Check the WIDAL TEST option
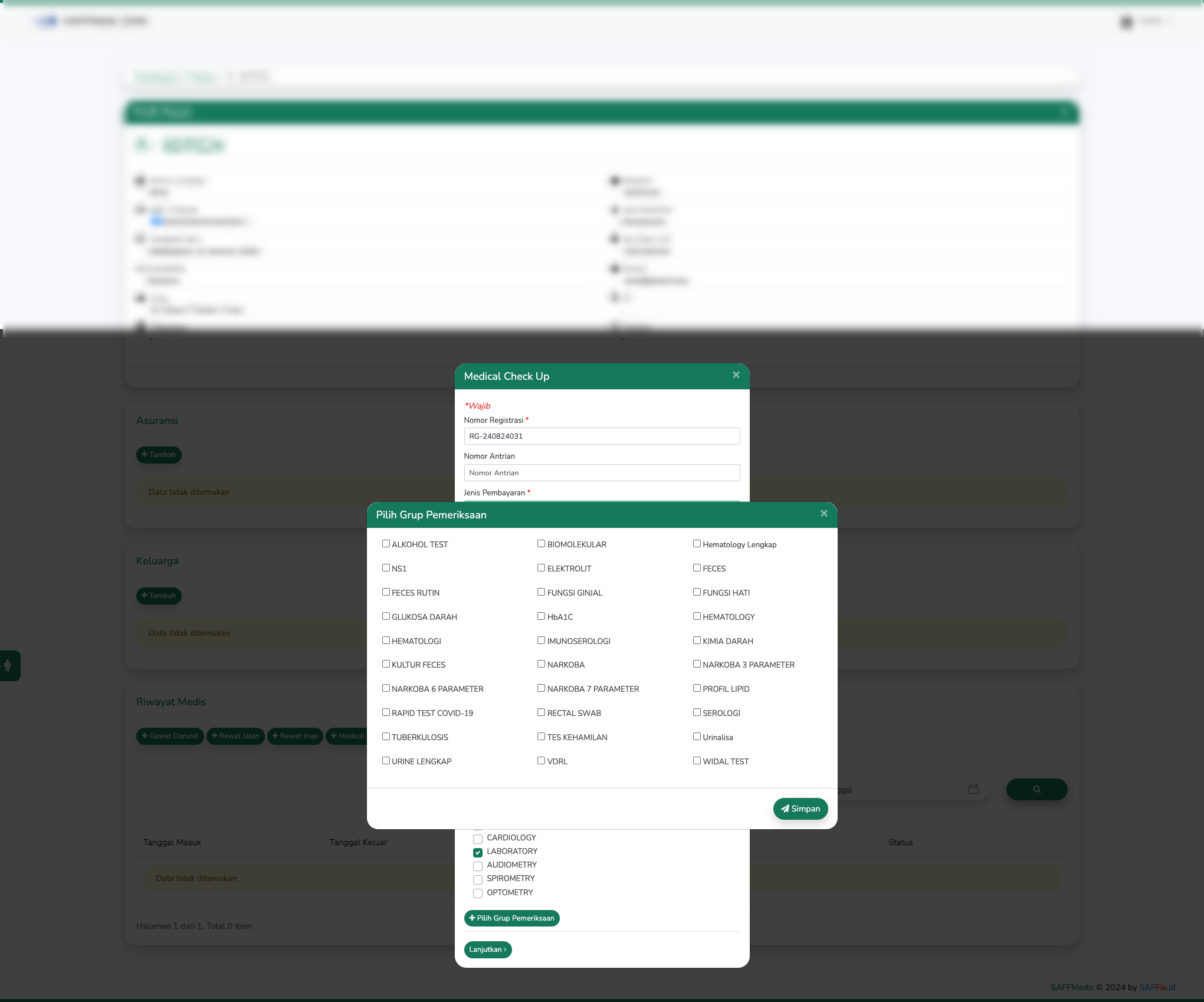 (x=697, y=761)
